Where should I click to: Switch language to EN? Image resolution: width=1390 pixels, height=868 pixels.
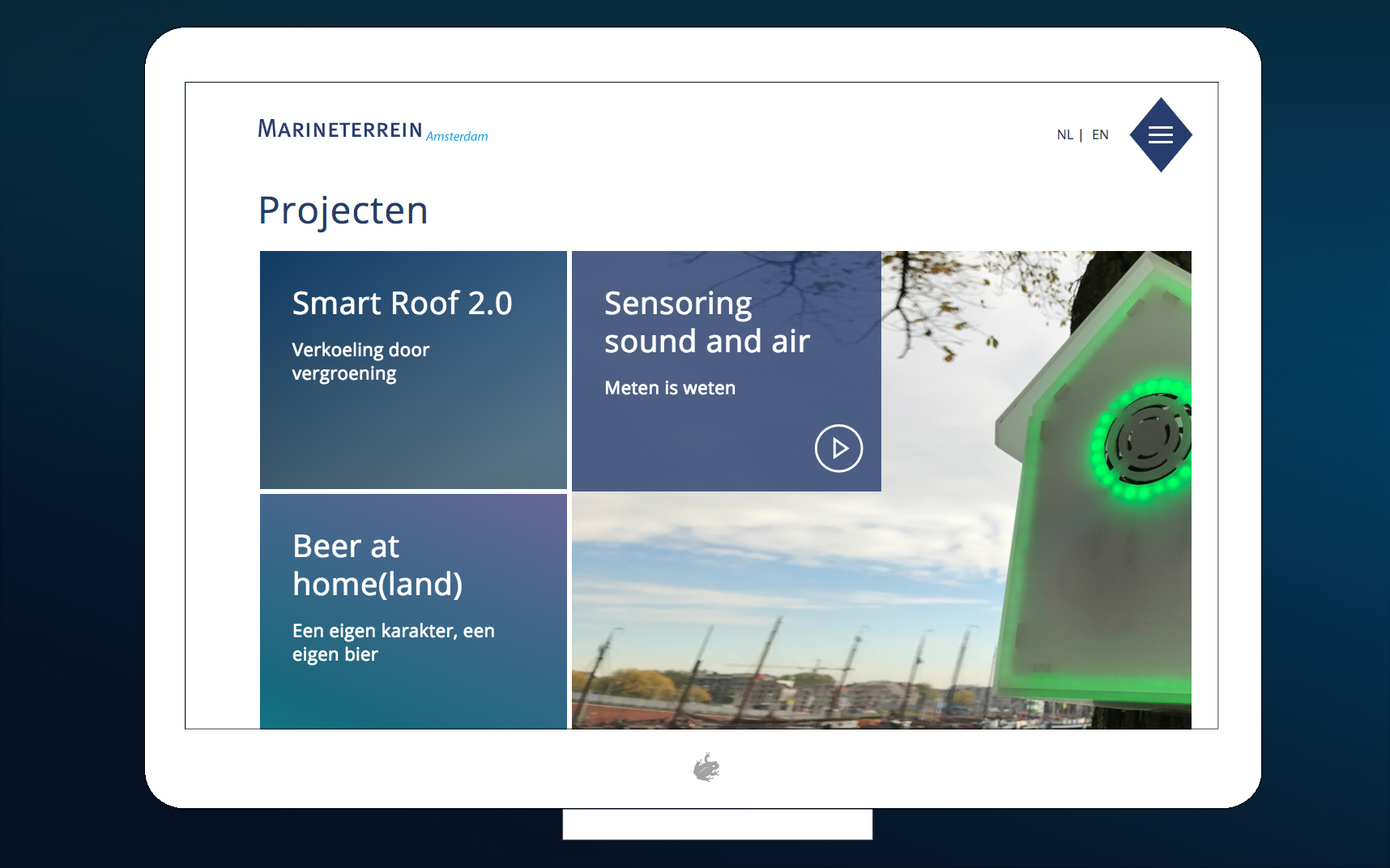coord(1100,134)
